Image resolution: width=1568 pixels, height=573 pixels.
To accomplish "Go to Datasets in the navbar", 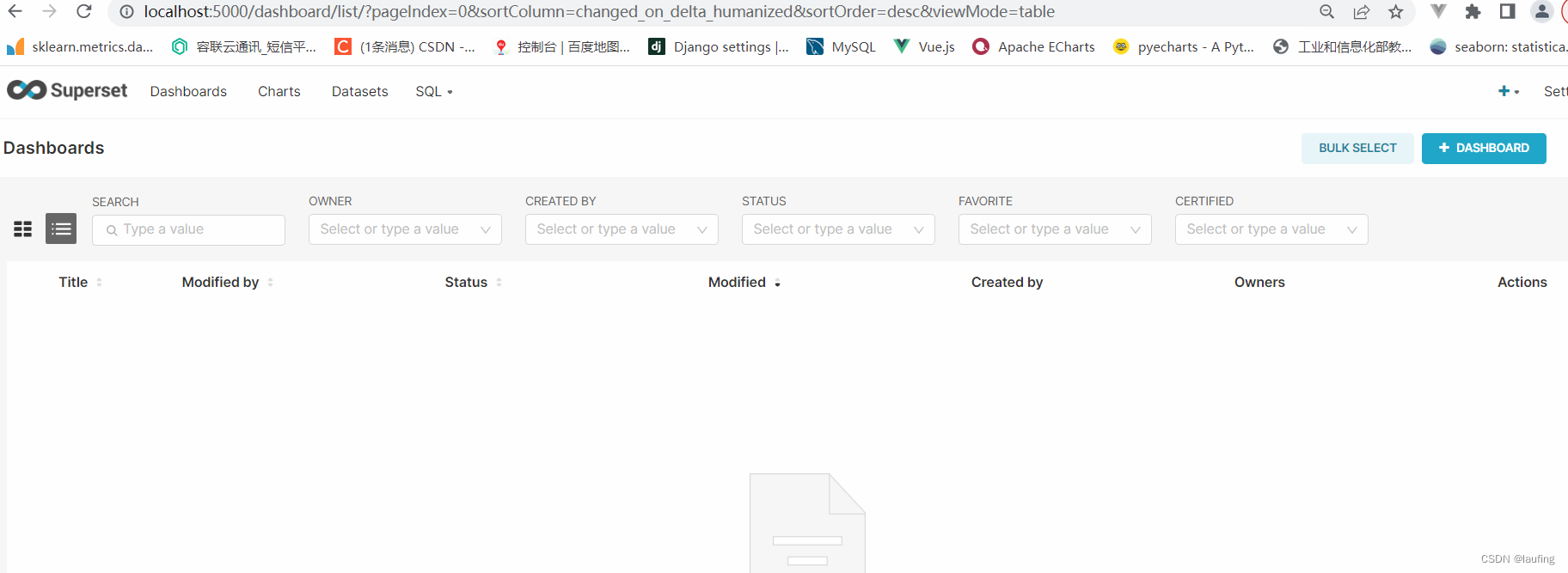I will coord(360,91).
